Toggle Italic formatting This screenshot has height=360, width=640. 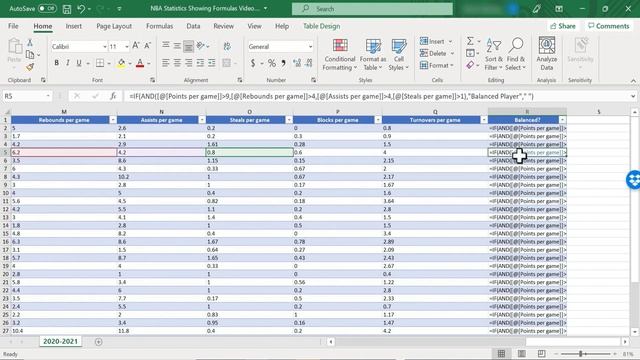[67, 63]
